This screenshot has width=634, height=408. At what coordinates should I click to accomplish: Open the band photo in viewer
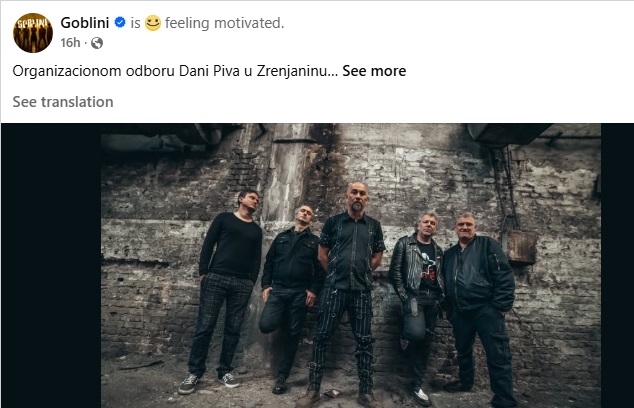coord(351,266)
